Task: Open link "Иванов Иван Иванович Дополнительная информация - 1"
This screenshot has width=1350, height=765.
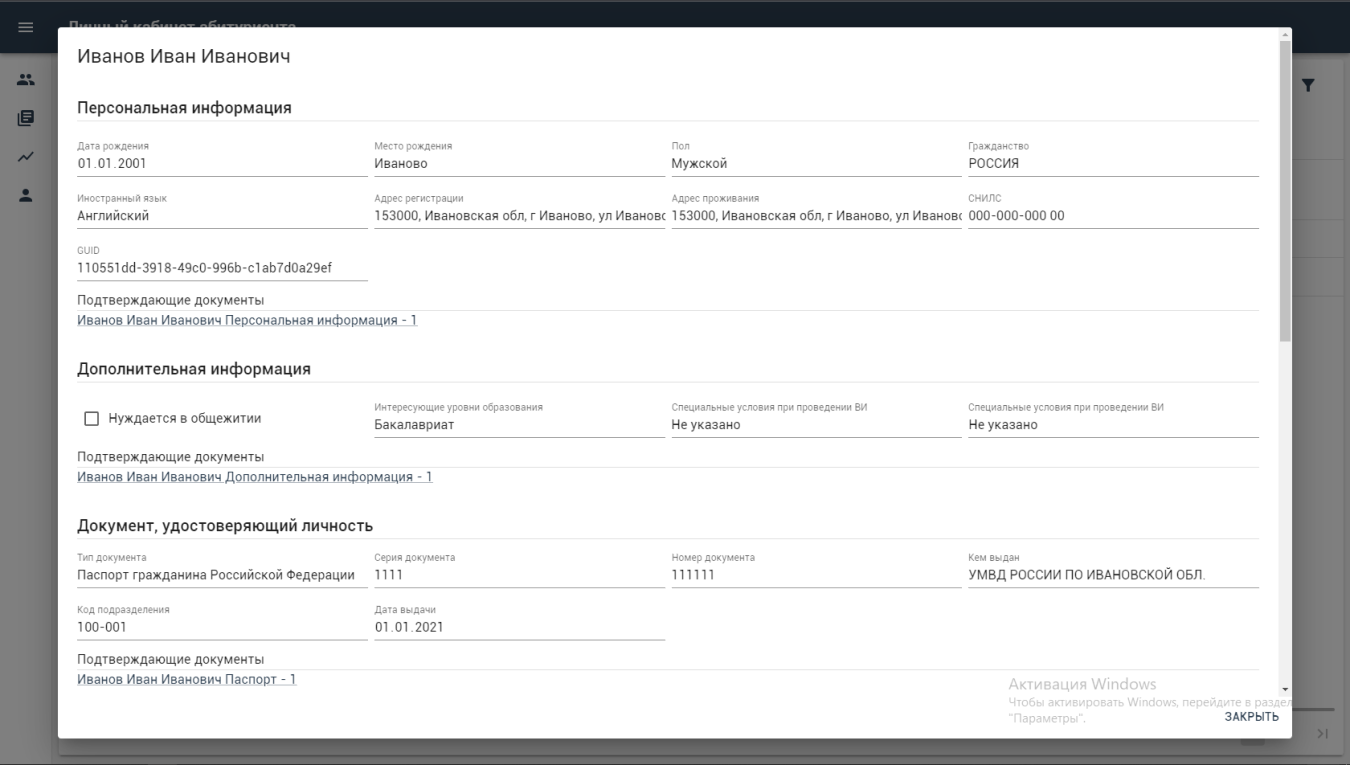Action: pos(255,477)
